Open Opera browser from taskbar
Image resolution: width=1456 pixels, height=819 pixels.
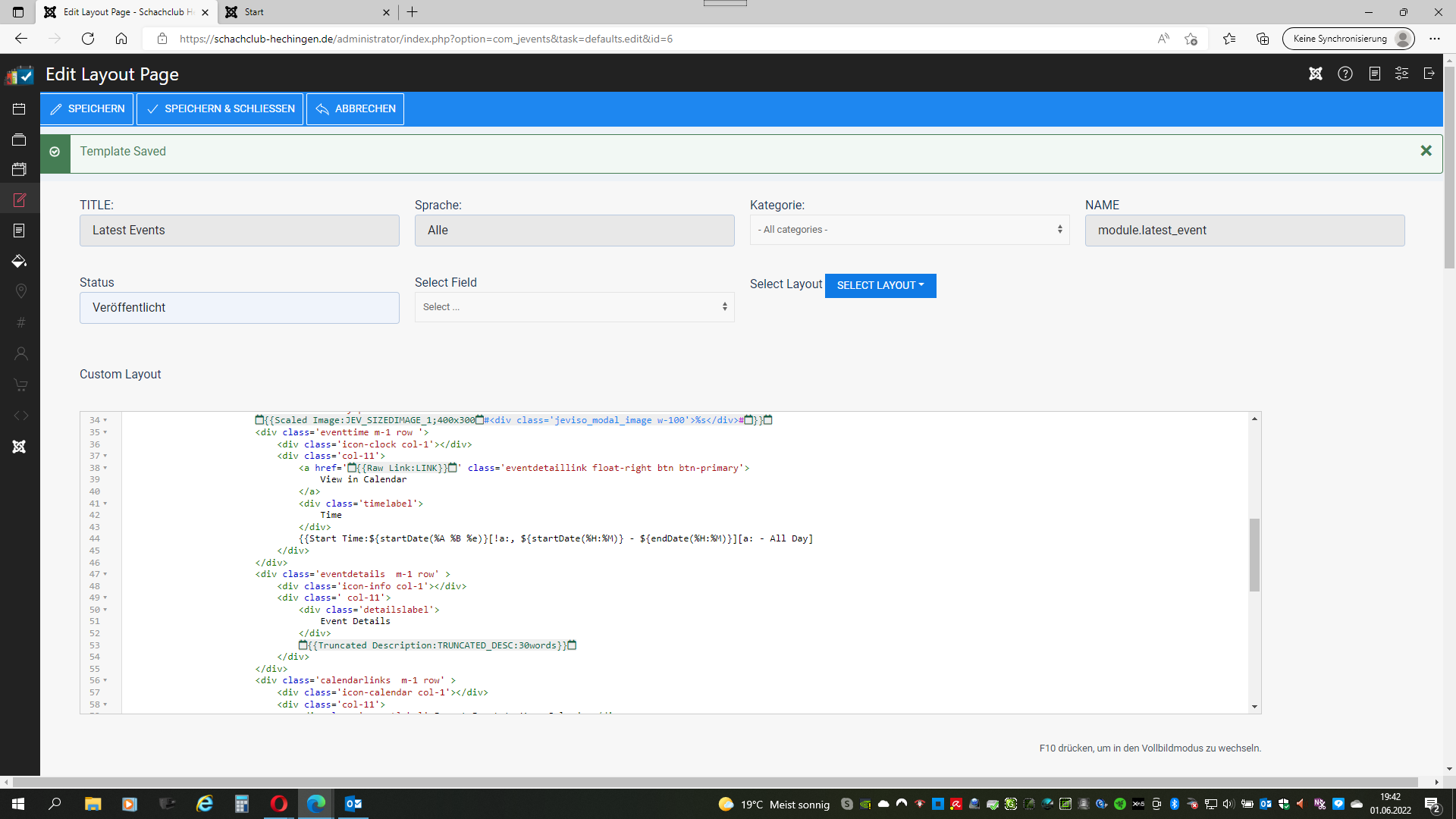279,804
